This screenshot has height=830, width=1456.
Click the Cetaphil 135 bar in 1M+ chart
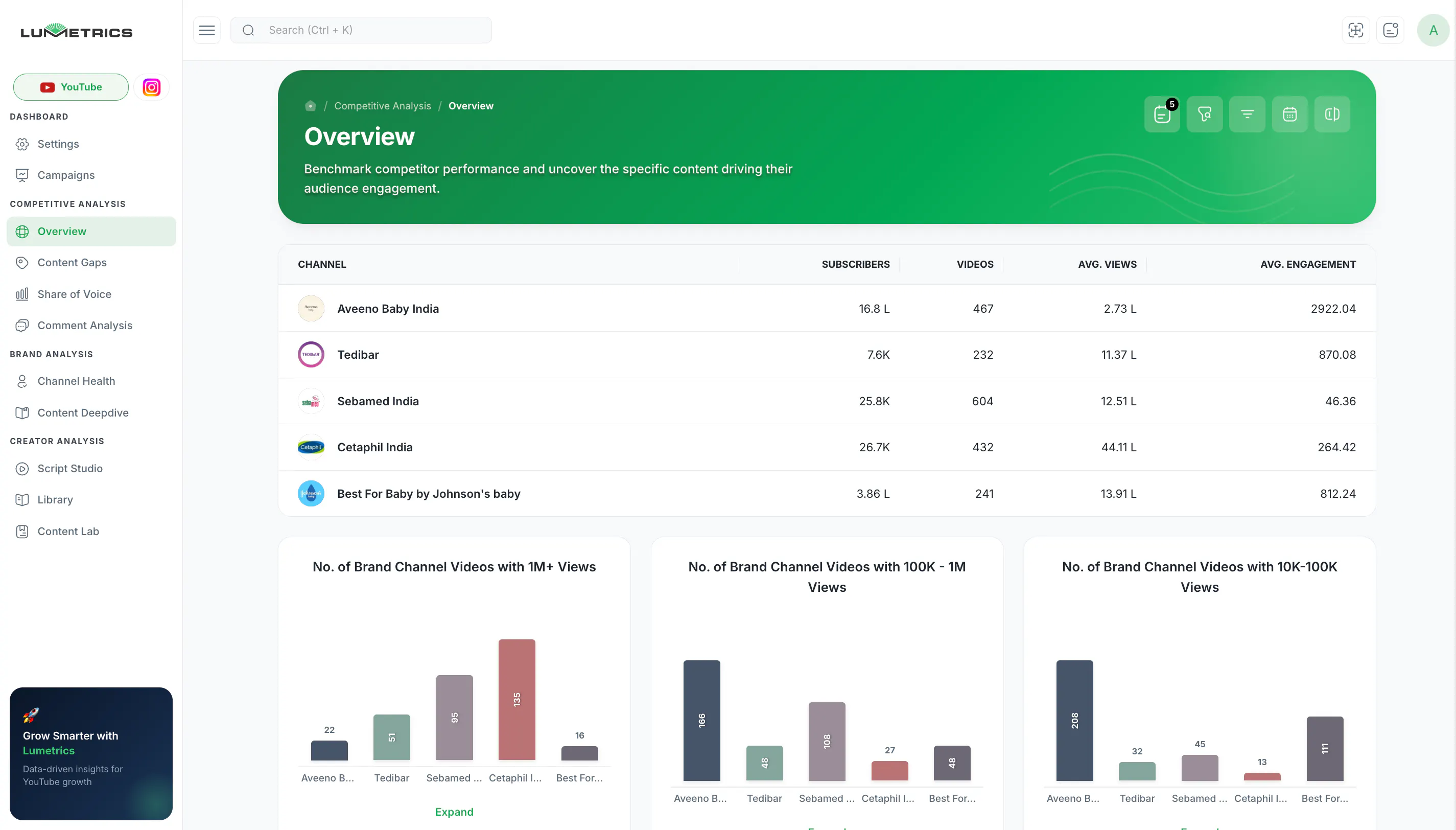point(516,700)
